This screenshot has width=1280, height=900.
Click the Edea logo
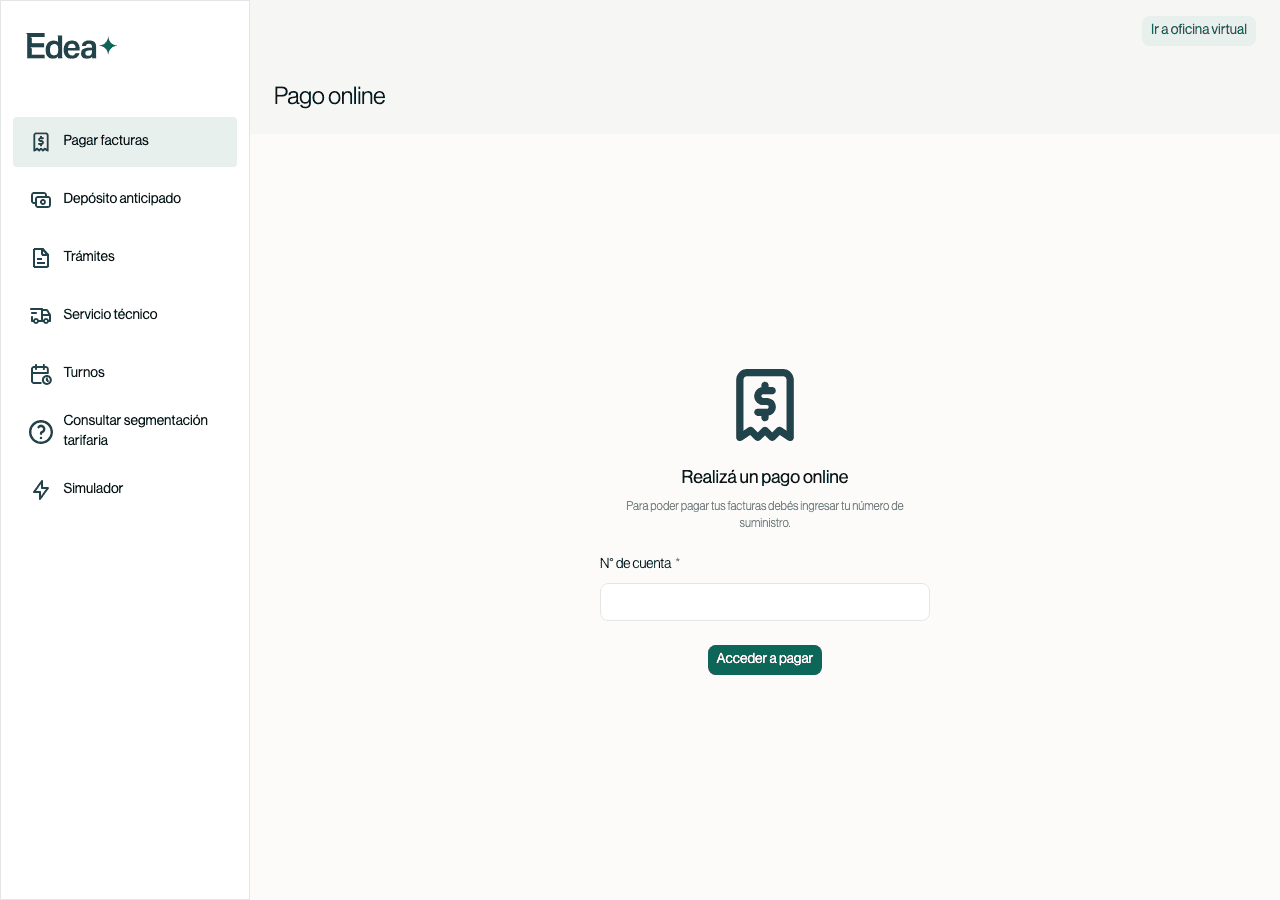pos(72,46)
